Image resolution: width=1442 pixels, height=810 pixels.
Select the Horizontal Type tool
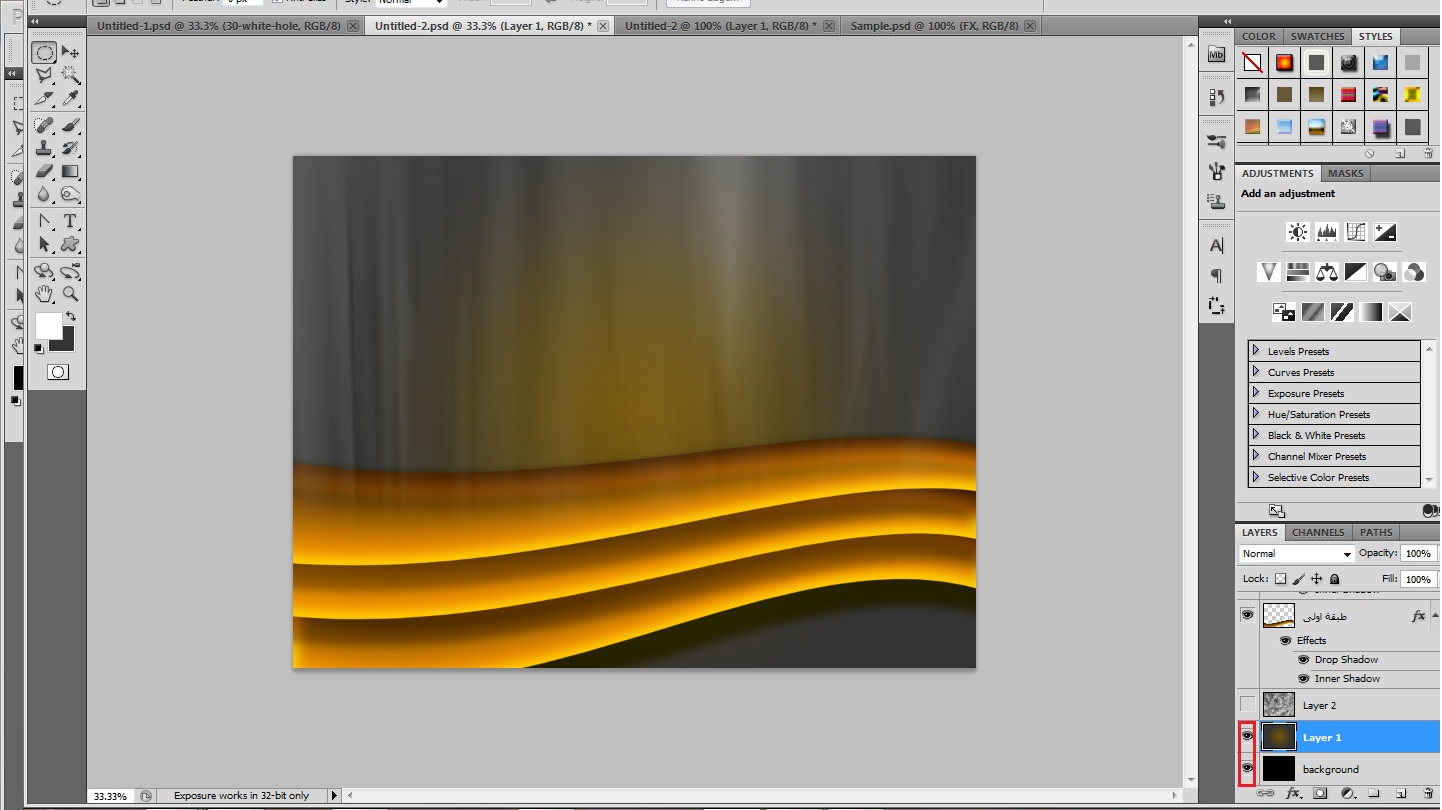70,221
